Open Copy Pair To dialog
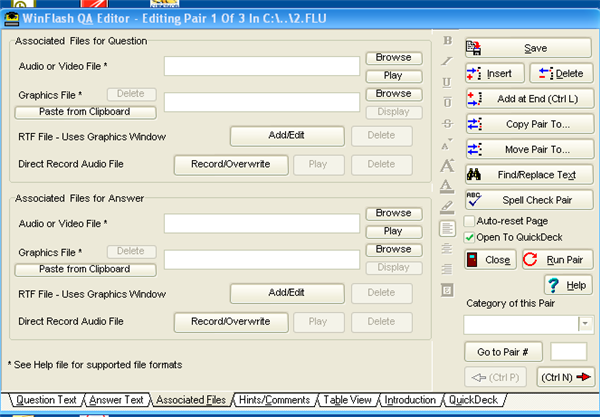Screen dimensions: 600x417 (530, 124)
